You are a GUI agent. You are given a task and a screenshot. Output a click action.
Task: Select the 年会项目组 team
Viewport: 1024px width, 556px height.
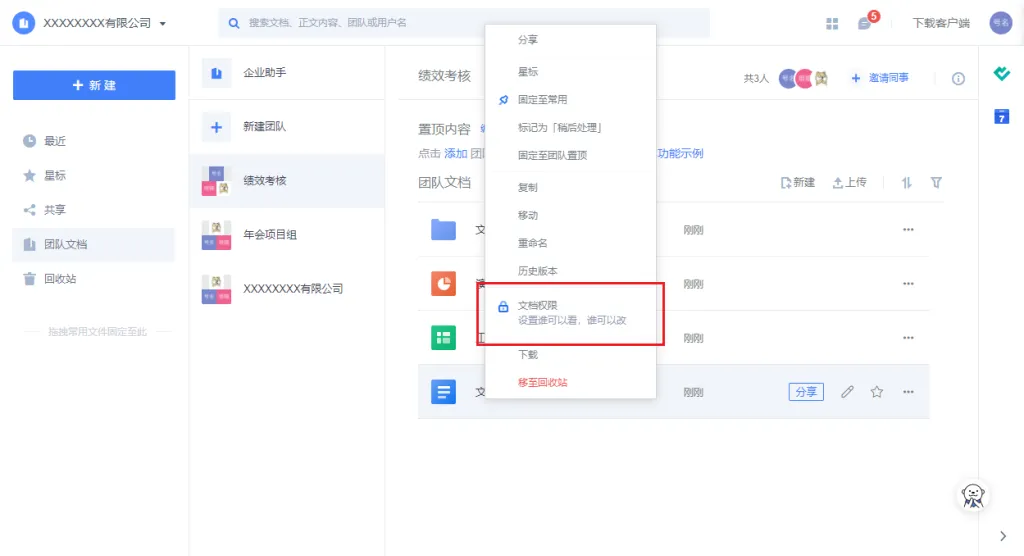tap(287, 235)
